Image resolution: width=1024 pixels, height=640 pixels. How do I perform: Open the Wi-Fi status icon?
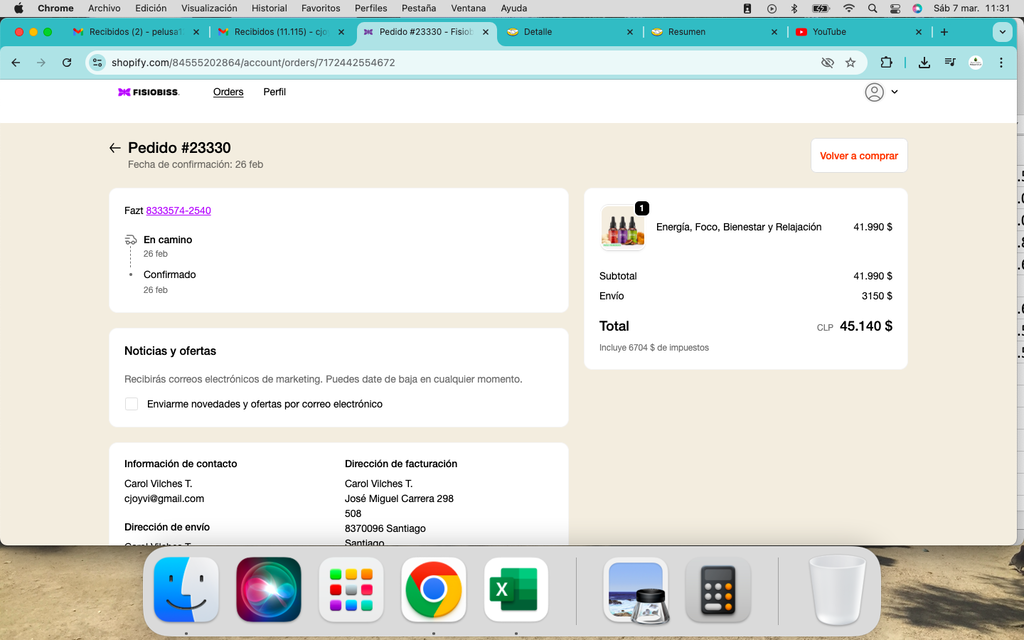(x=848, y=8)
